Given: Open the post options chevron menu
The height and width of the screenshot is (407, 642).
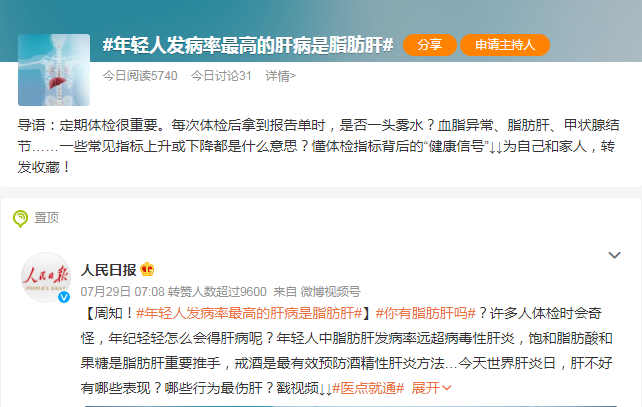Looking at the screenshot, I should click(x=614, y=255).
